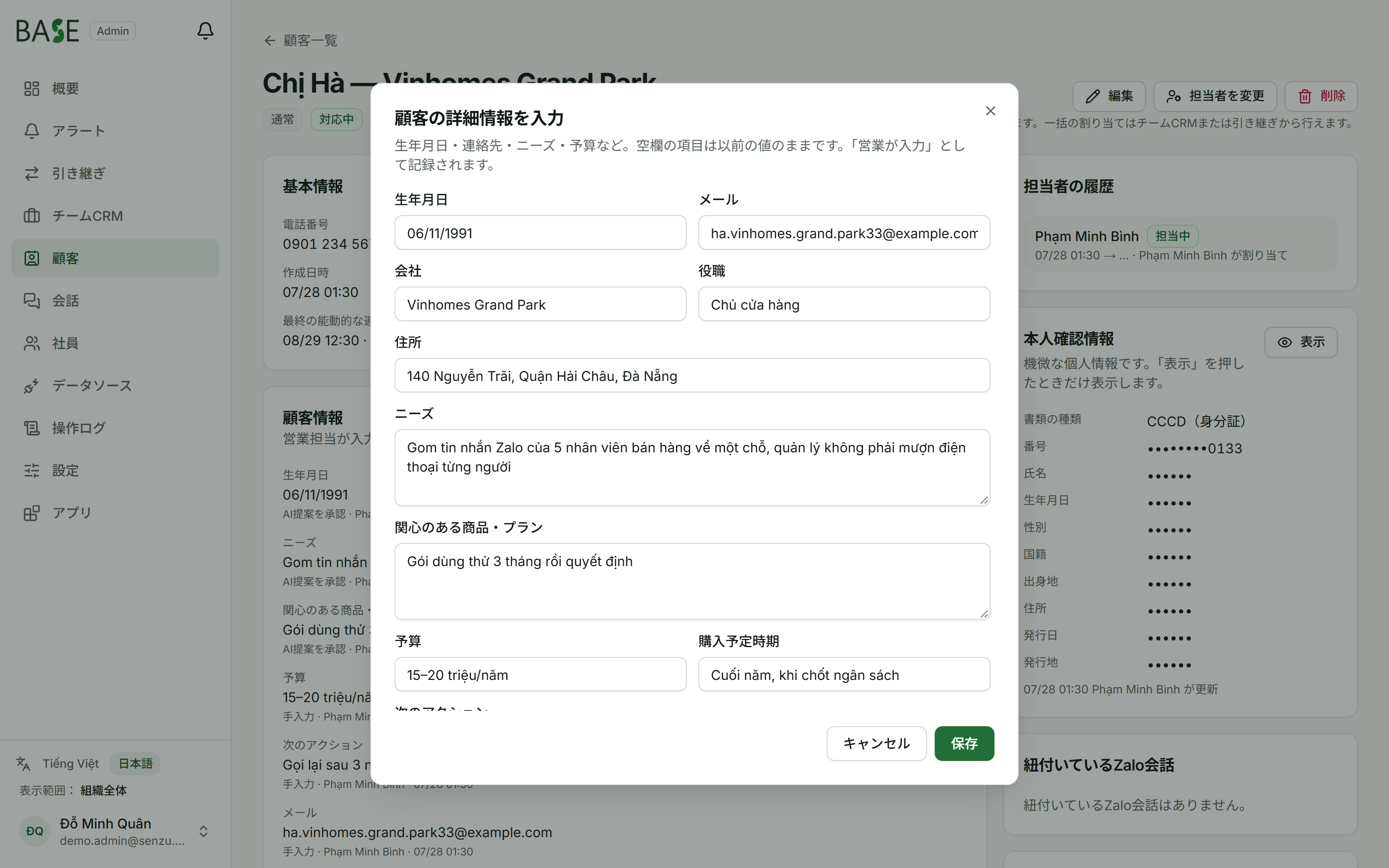
Task: Open 会話 conversations page
Action: coord(115,301)
